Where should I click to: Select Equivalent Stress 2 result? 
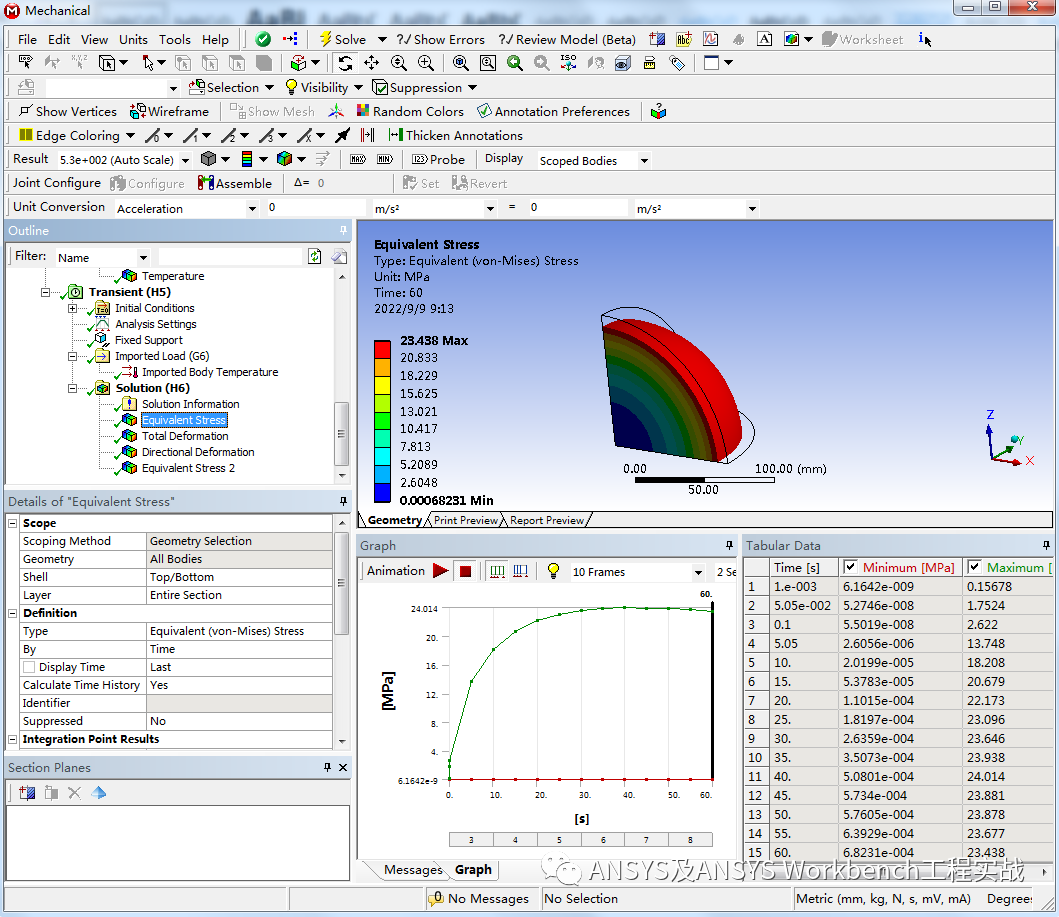[x=188, y=468]
